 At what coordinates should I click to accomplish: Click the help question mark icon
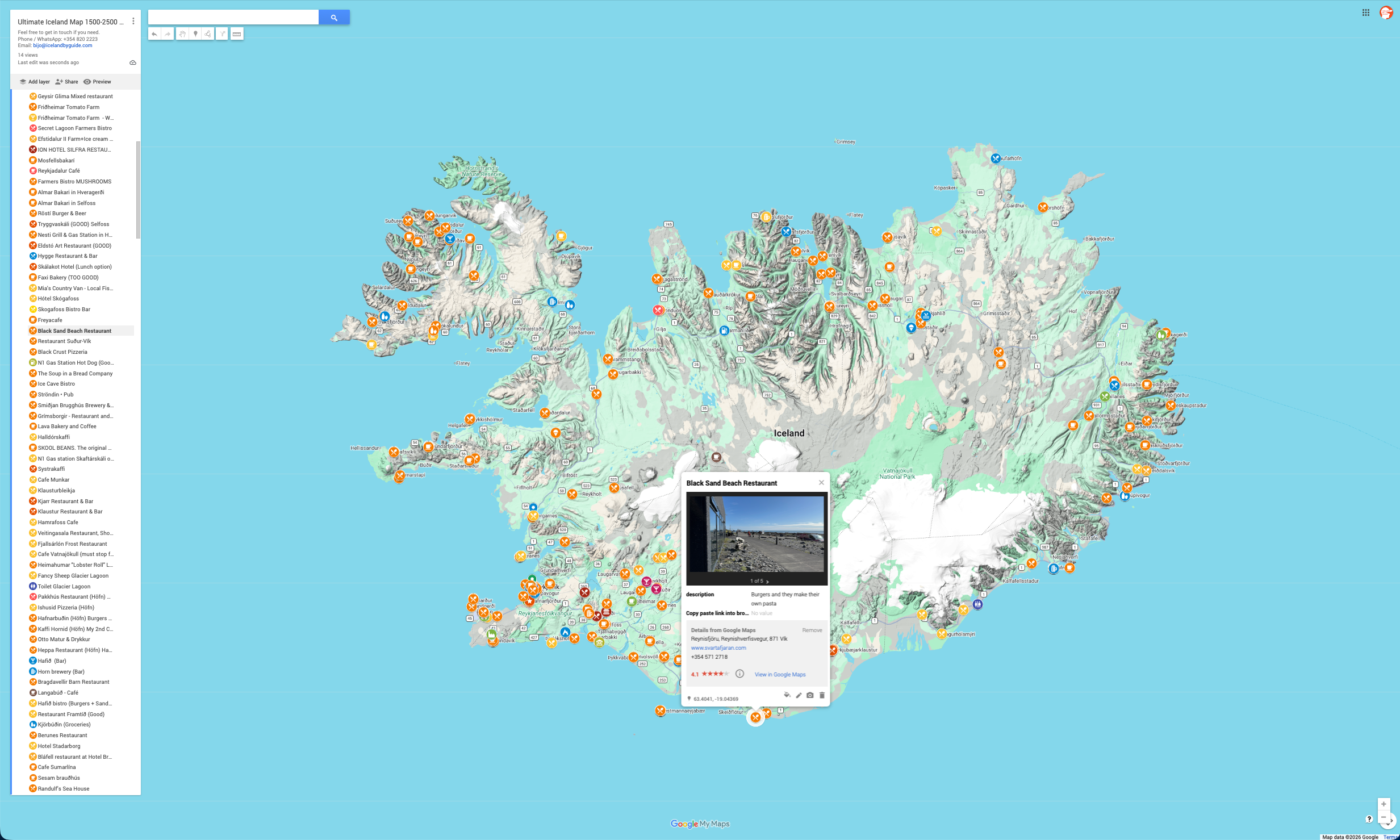(1369, 819)
